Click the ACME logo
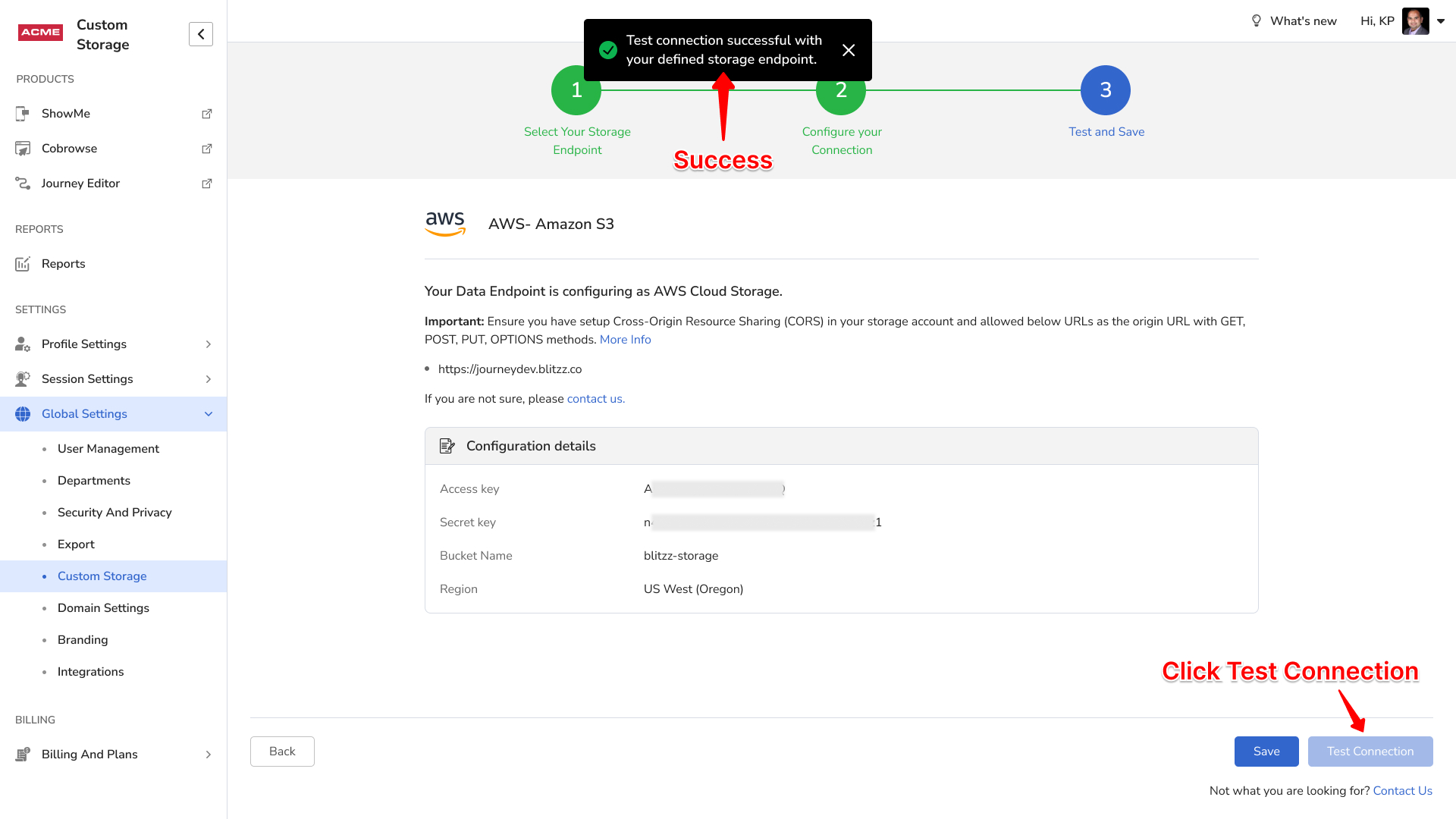Image resolution: width=1456 pixels, height=819 pixels. (40, 32)
